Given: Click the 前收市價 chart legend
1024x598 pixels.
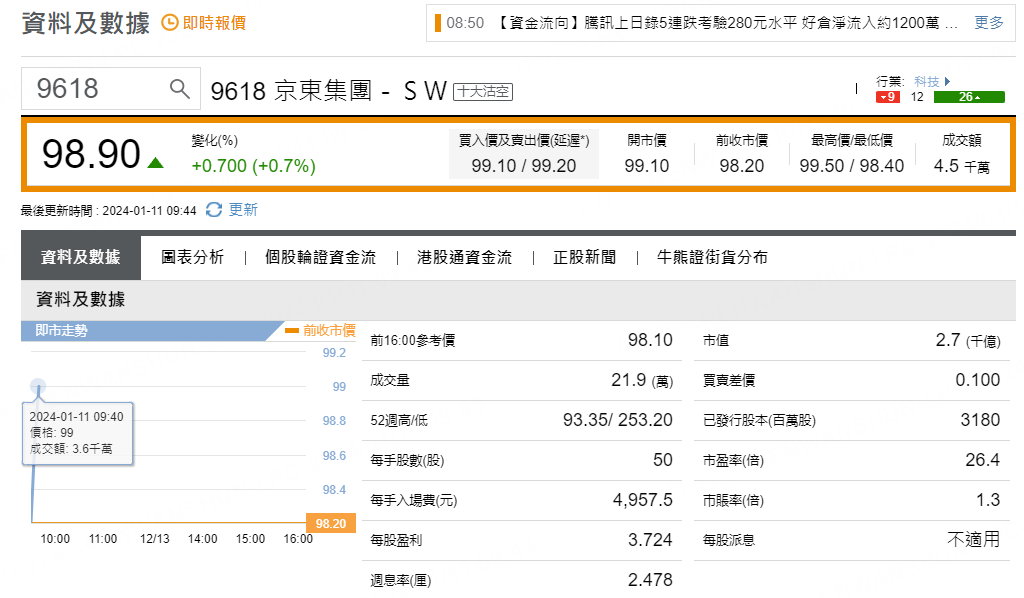Looking at the screenshot, I should (x=321, y=330).
